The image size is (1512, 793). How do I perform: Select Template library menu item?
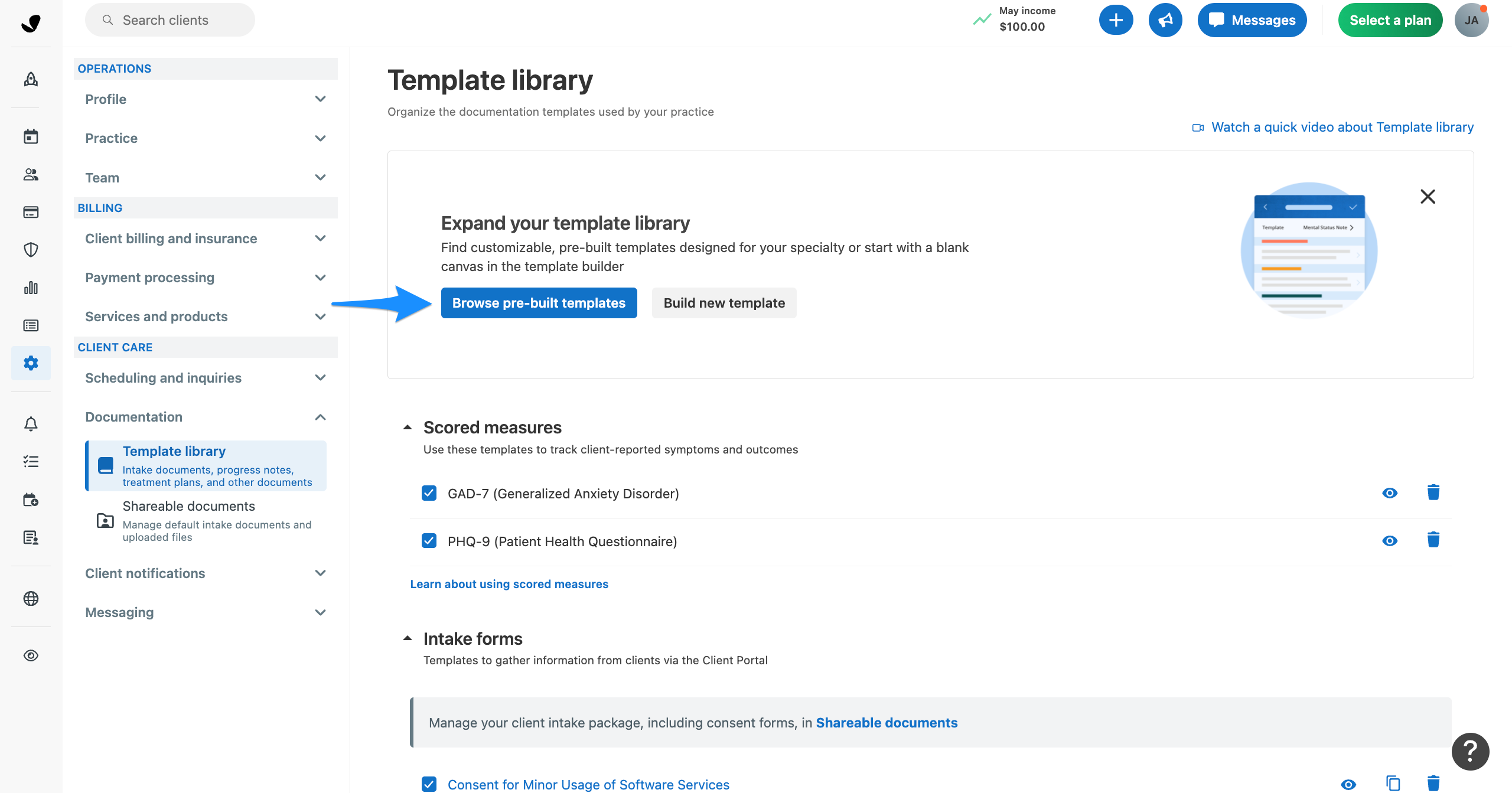[x=206, y=465]
